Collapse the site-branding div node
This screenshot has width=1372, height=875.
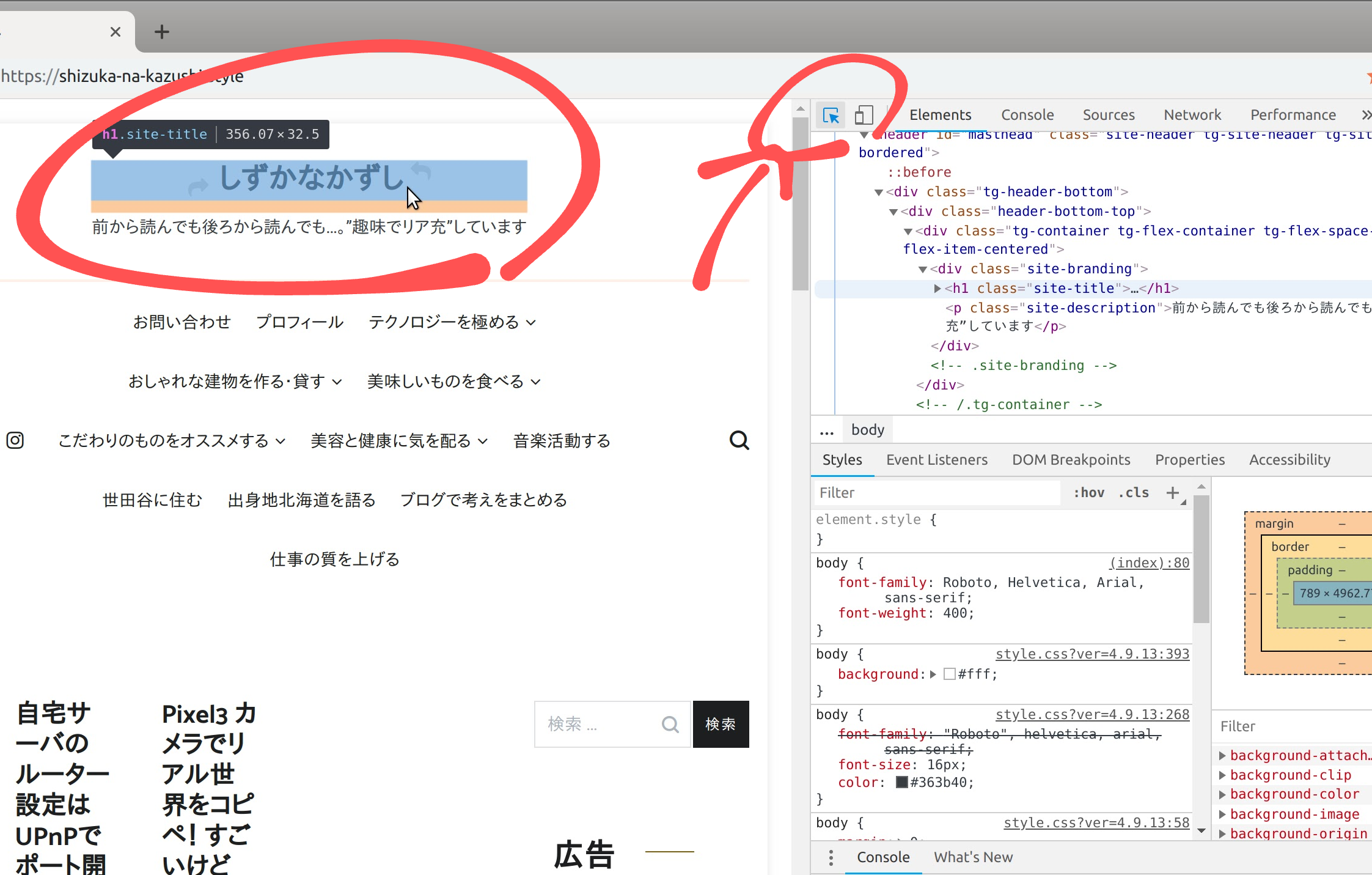(923, 269)
